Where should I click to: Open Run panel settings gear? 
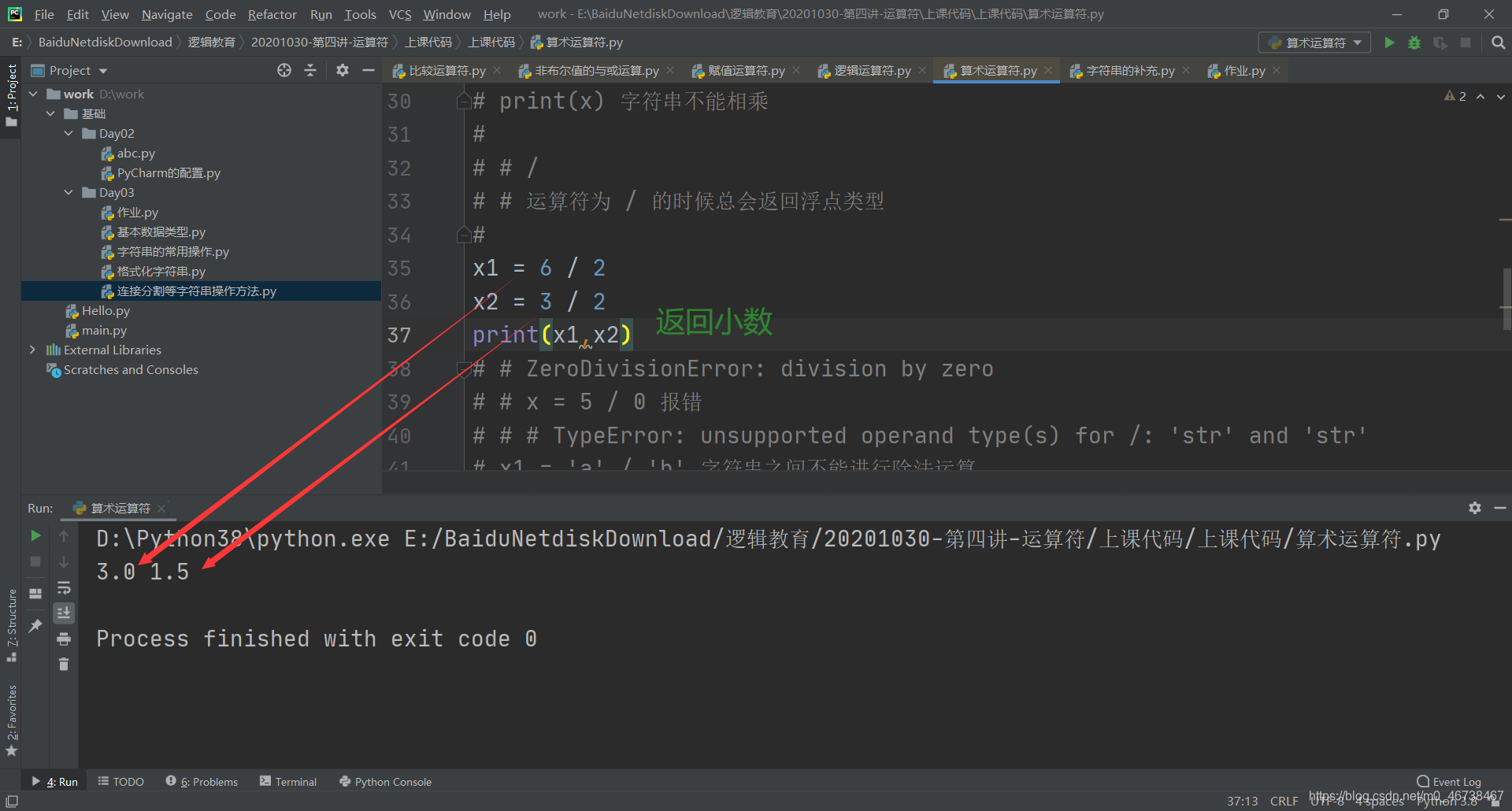coord(1475,508)
